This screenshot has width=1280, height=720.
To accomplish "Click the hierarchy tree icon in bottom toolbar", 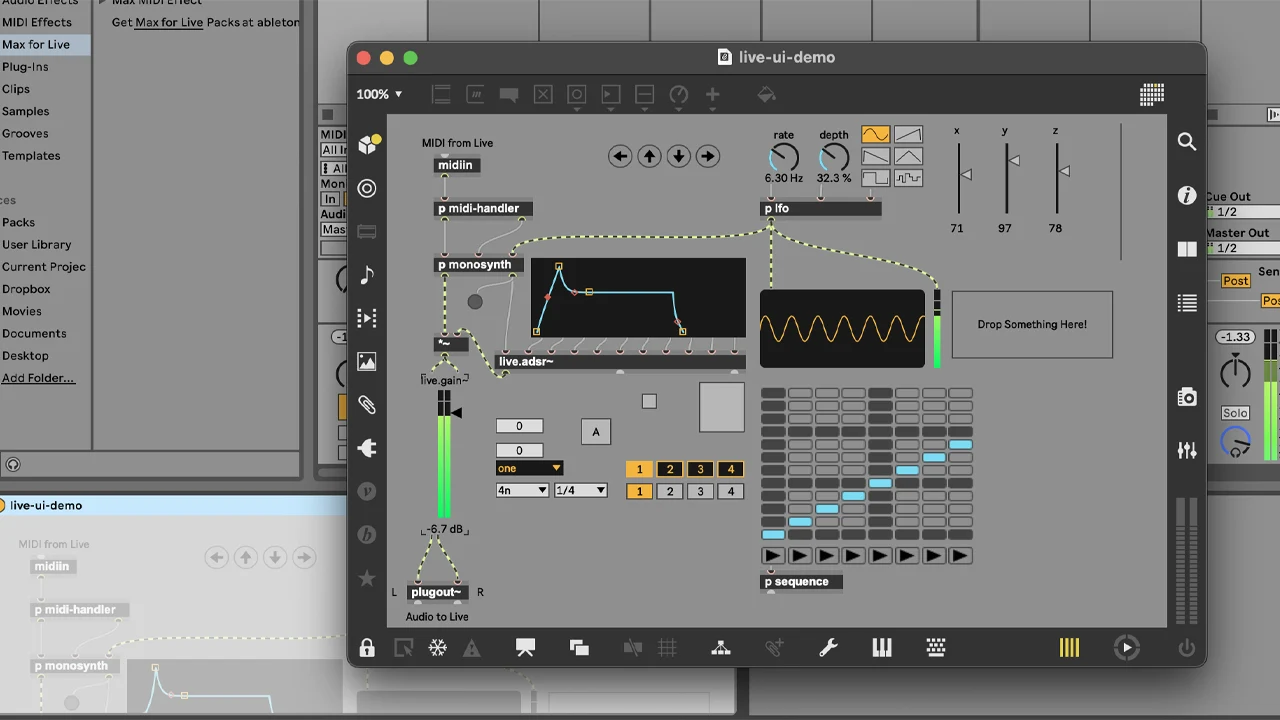I will point(720,648).
